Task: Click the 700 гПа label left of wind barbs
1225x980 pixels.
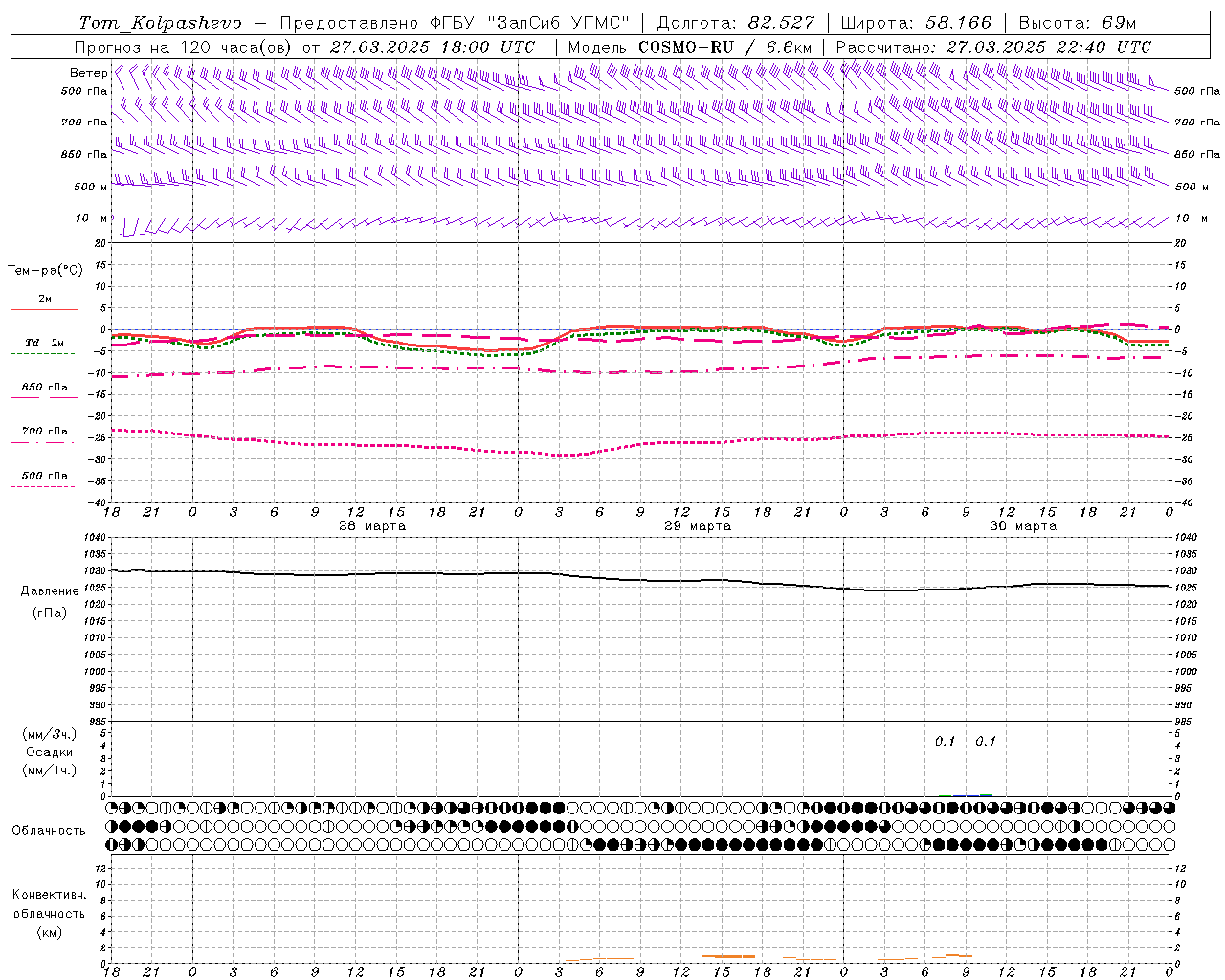Action: pos(84,122)
